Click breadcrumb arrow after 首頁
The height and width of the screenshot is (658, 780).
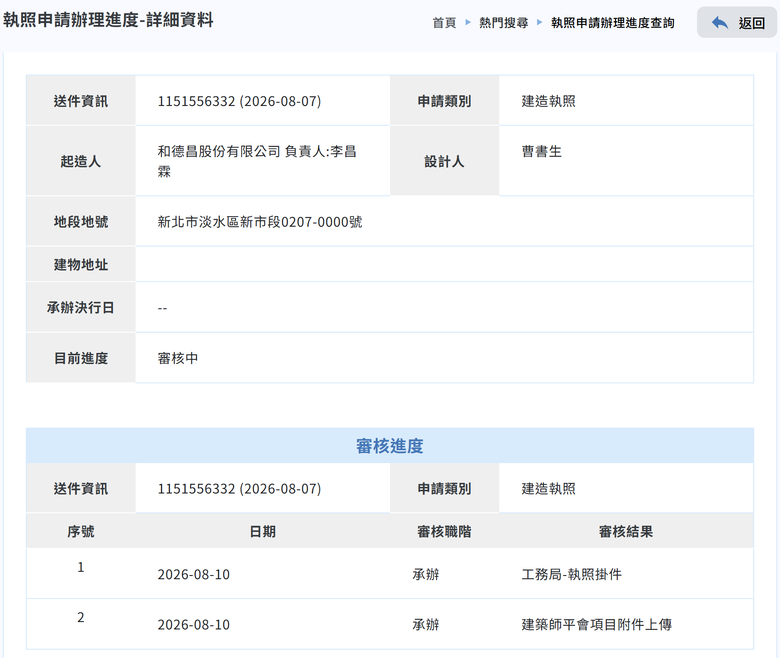(x=468, y=22)
